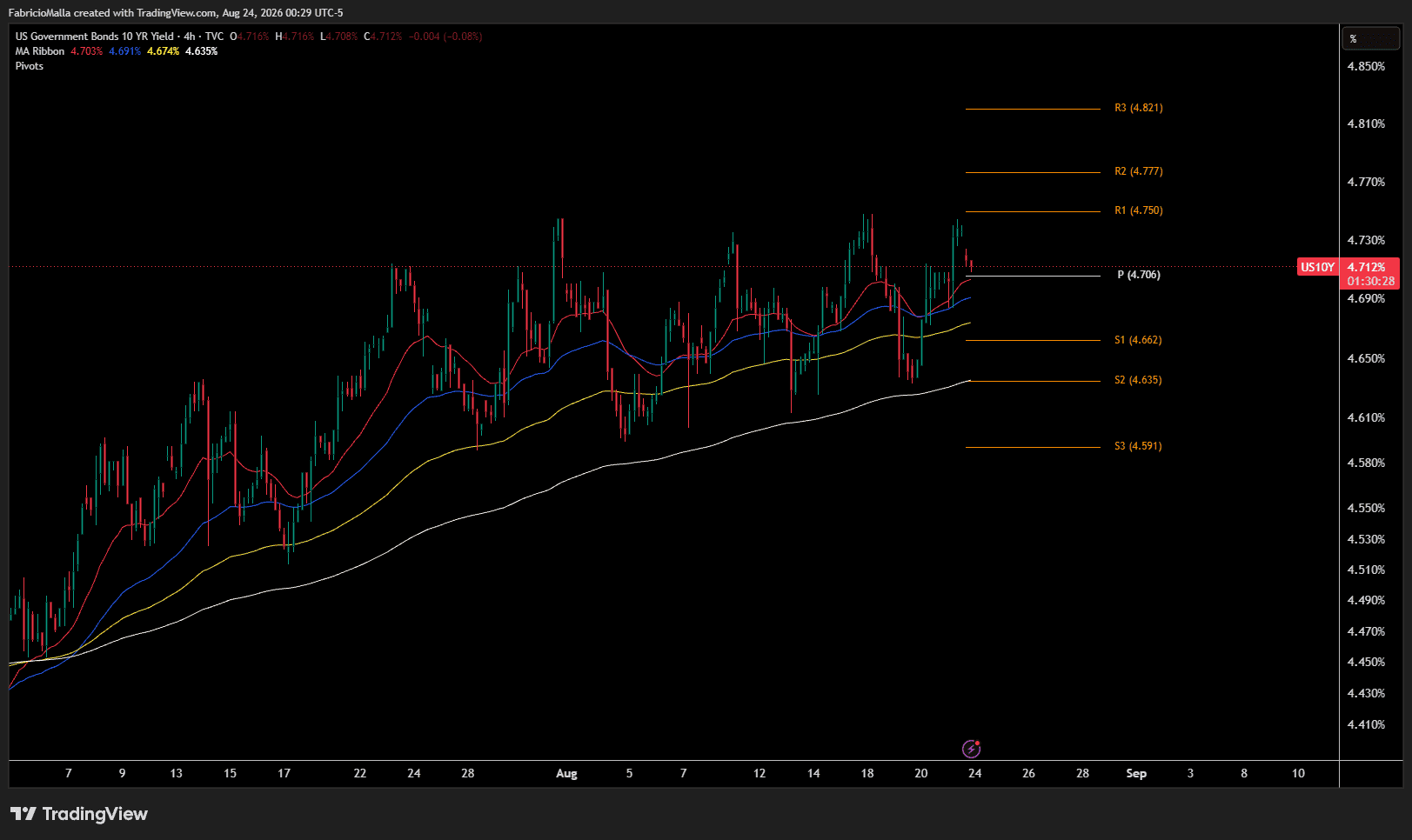Click the S1 (4.662) pivot label
1412x840 pixels.
point(1138,340)
